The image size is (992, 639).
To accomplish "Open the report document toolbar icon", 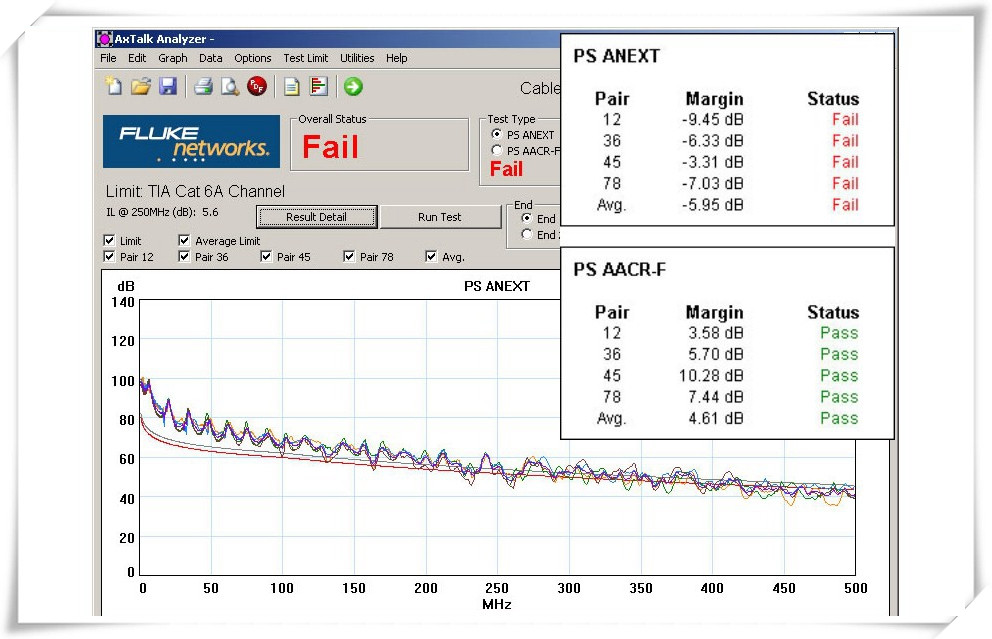I will coord(291,86).
